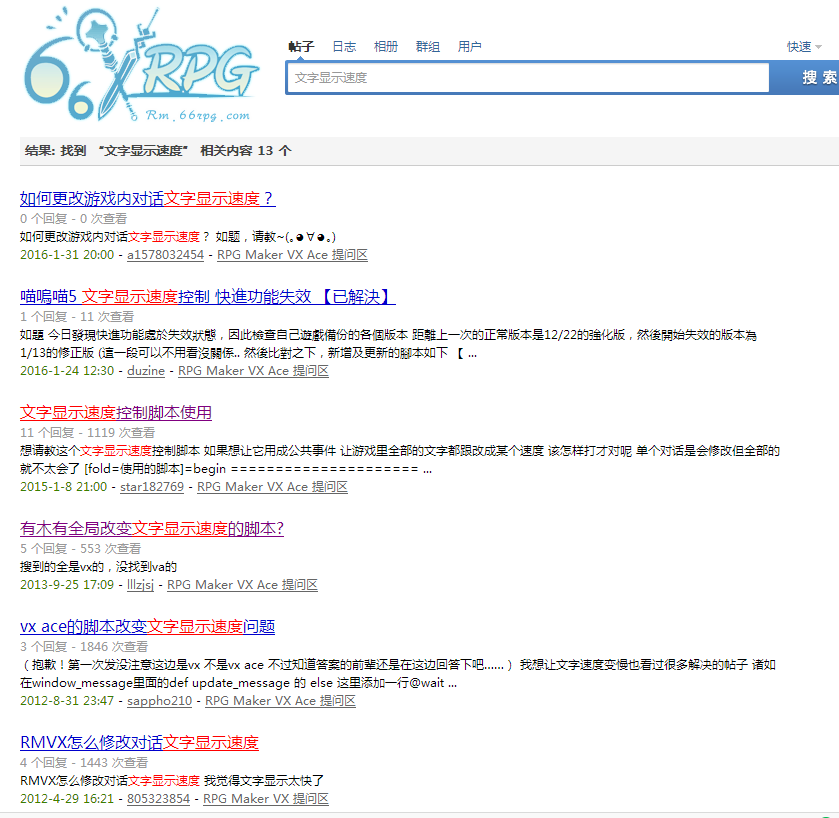Visit sappho210's user page
The width and height of the screenshot is (839, 818).
pos(159,701)
